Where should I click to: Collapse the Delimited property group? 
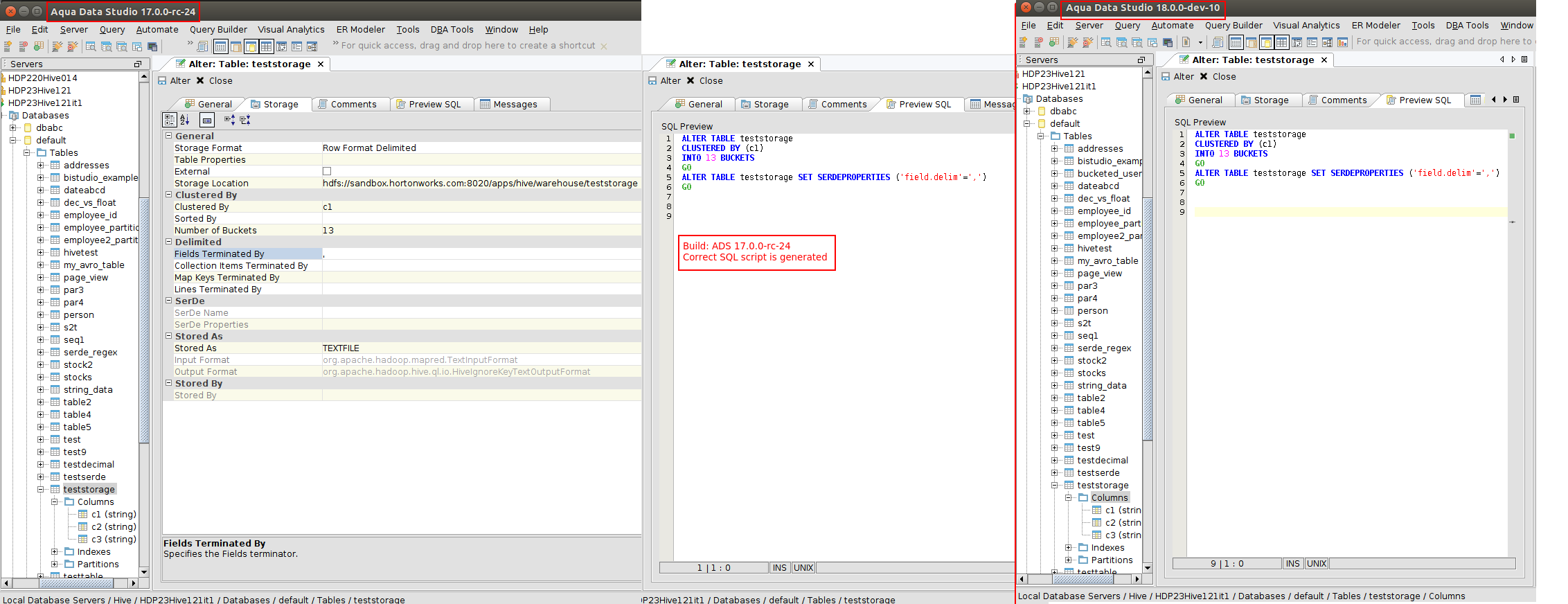pyautogui.click(x=168, y=242)
